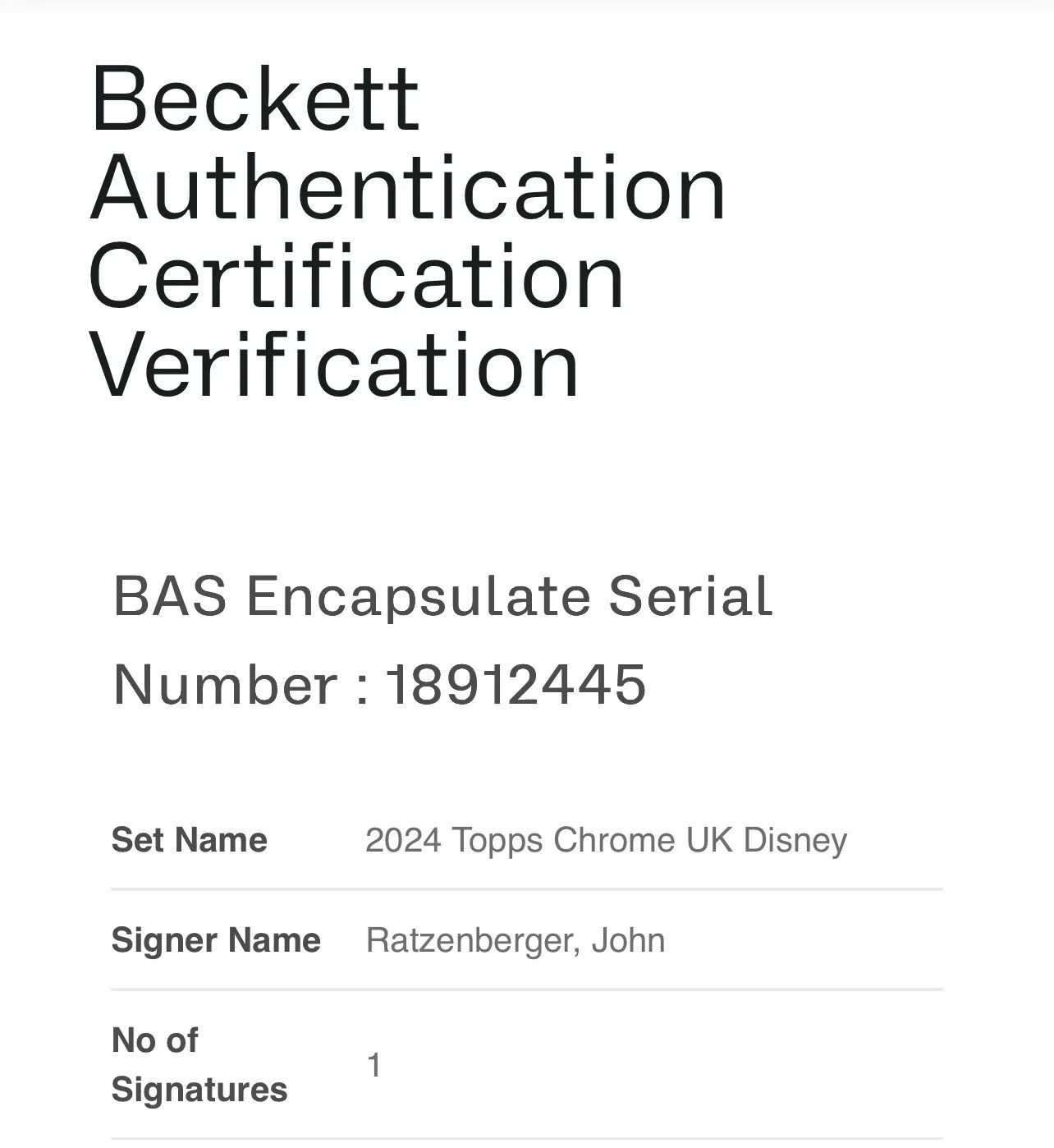The image size is (1054, 1148).
Task: Select the Verification heading line
Action: (x=334, y=365)
